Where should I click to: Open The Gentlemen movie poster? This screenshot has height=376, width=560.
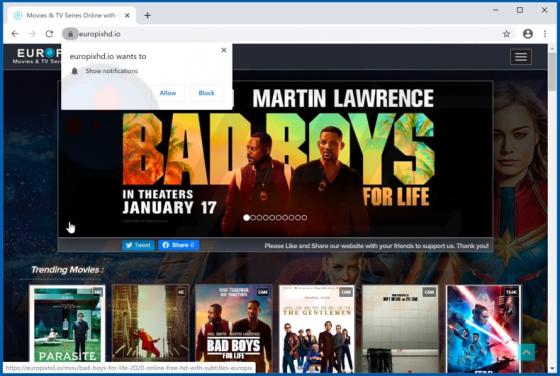(x=317, y=328)
